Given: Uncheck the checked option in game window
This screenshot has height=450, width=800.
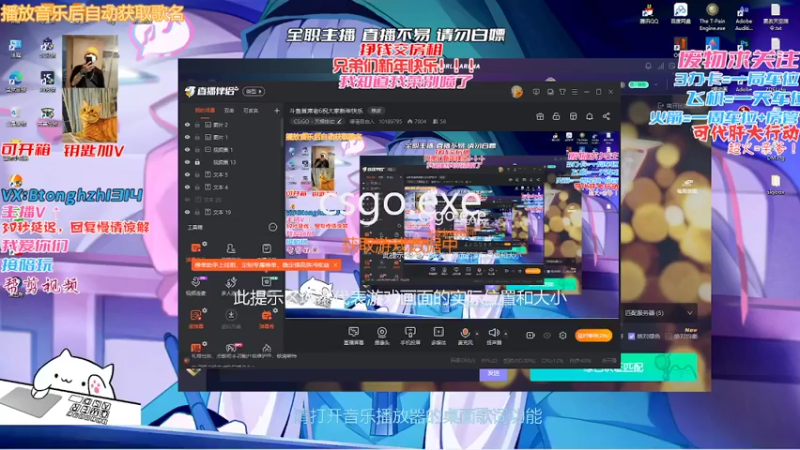Looking at the screenshot, I should pyautogui.click(x=632, y=336).
